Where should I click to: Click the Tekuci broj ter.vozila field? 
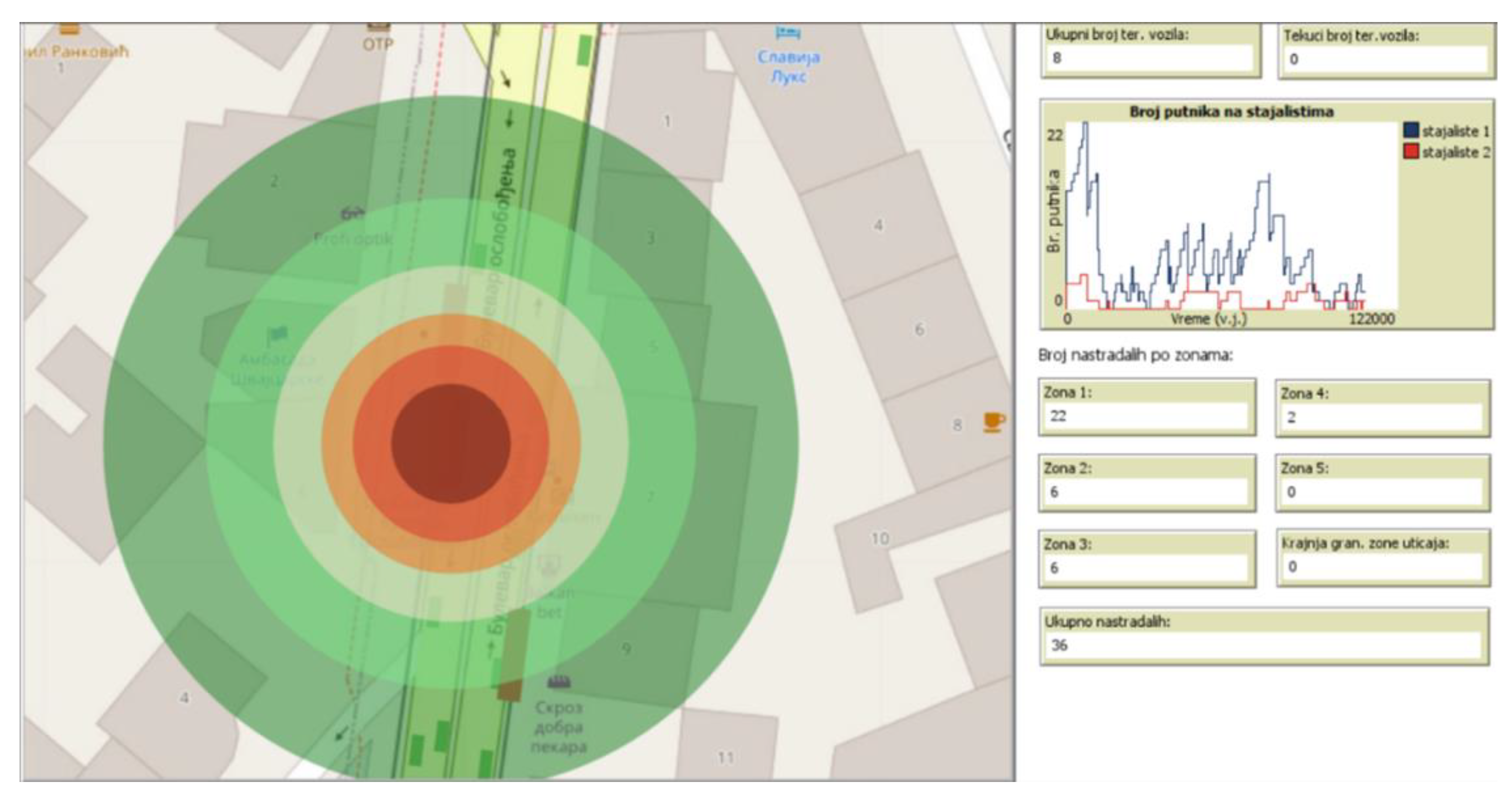[x=1385, y=60]
